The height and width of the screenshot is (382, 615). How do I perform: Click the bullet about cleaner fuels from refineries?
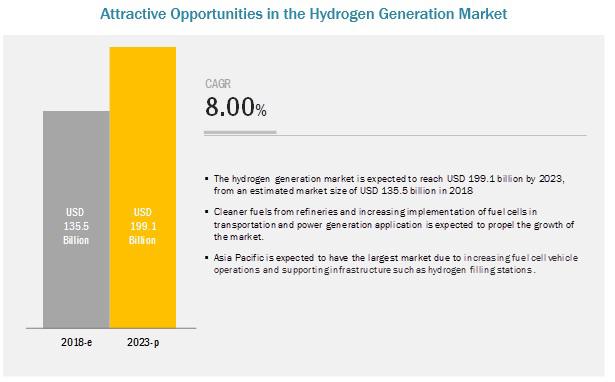(394, 224)
